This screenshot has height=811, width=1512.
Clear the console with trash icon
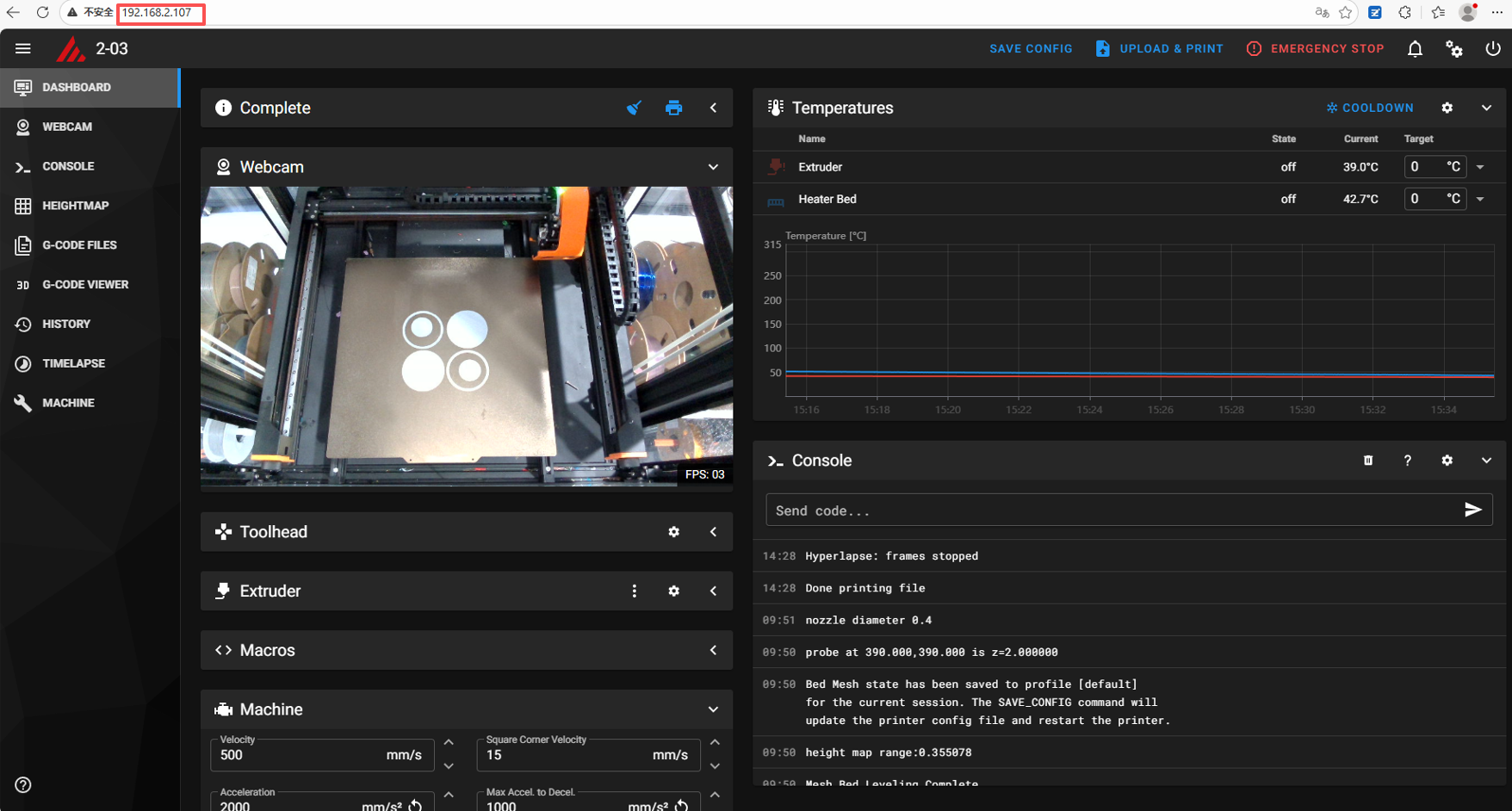click(1368, 461)
